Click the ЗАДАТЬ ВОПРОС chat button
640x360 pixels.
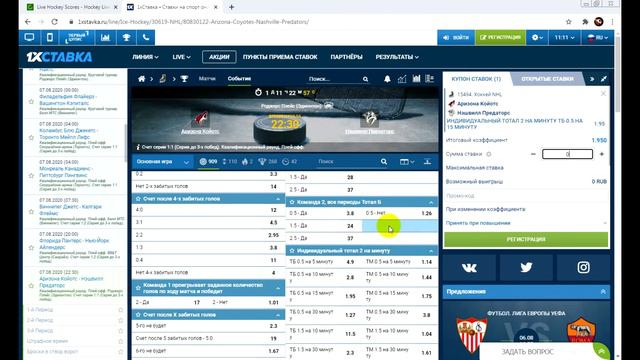coord(527,351)
